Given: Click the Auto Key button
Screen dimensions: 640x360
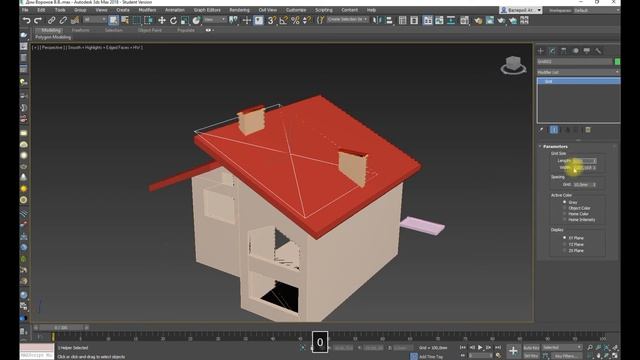Looking at the screenshot, I should [531, 347].
